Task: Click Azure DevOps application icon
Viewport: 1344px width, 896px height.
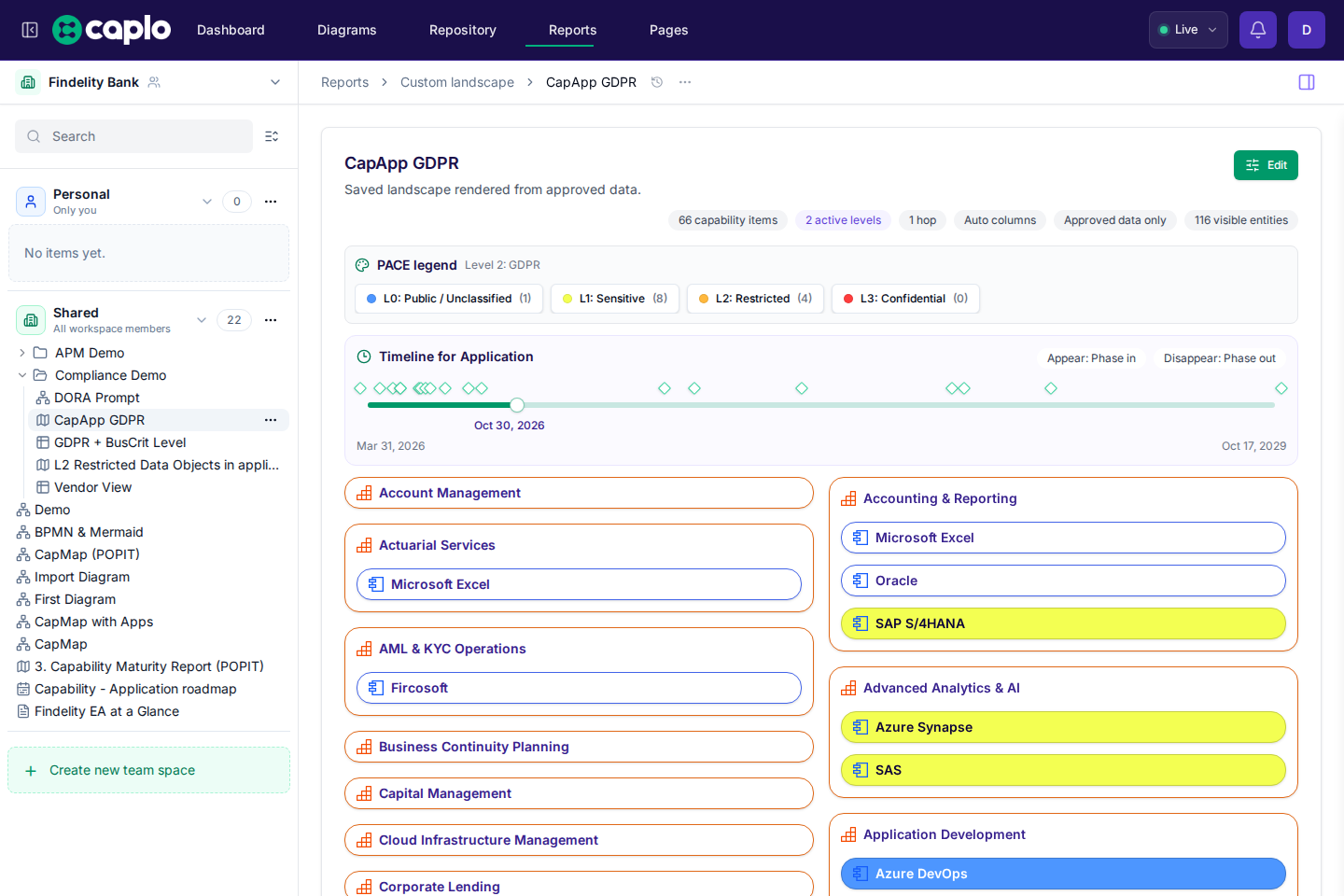Action: click(861, 874)
